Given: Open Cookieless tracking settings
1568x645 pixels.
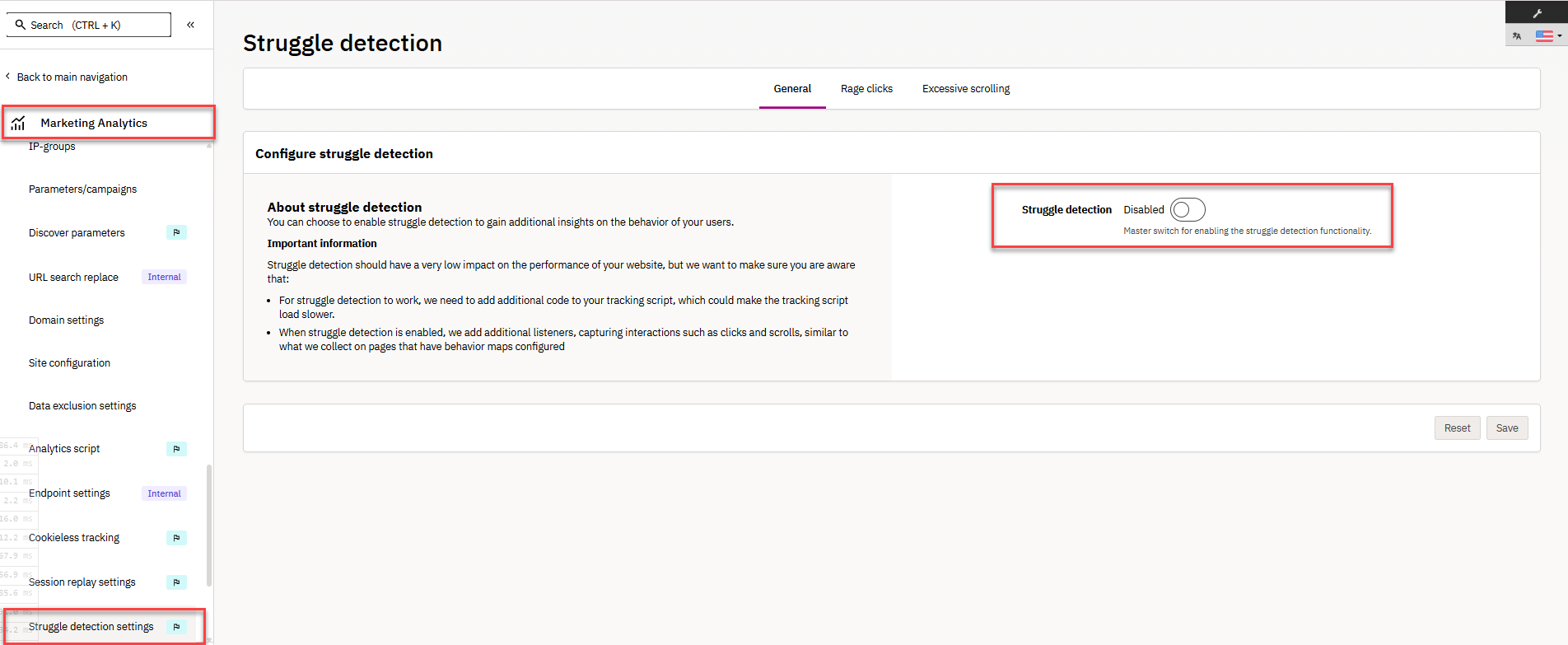Looking at the screenshot, I should click(74, 538).
